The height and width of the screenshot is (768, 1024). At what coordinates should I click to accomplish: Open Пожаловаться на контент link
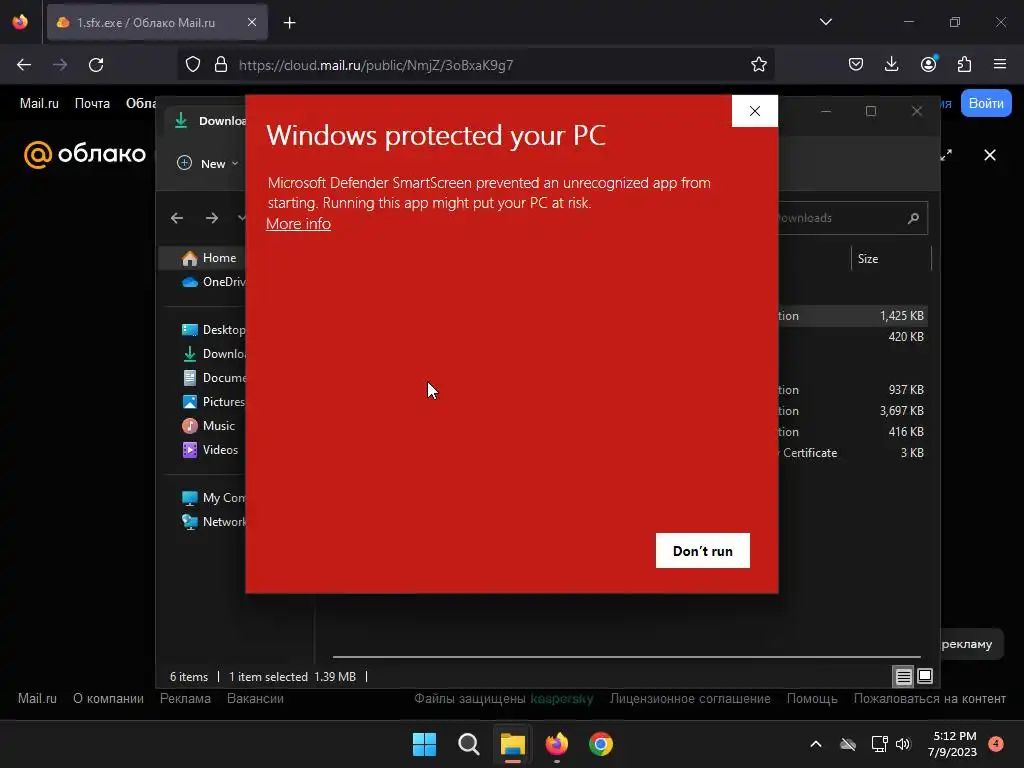click(929, 699)
